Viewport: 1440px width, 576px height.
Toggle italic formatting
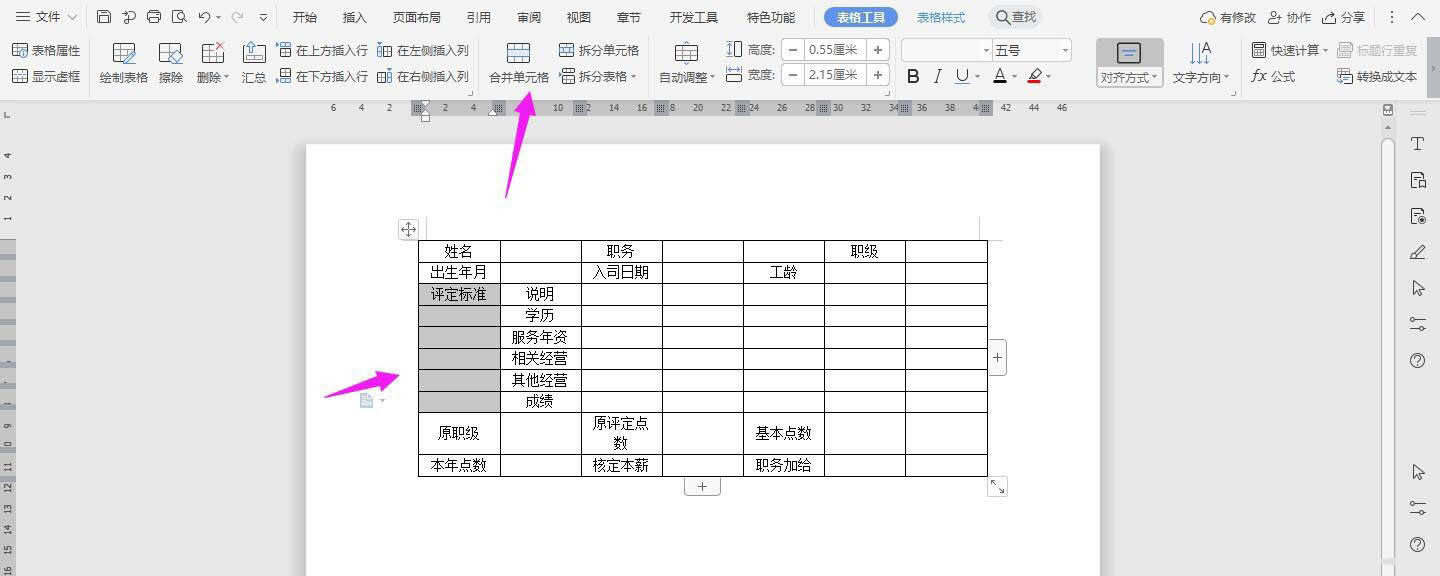point(937,75)
